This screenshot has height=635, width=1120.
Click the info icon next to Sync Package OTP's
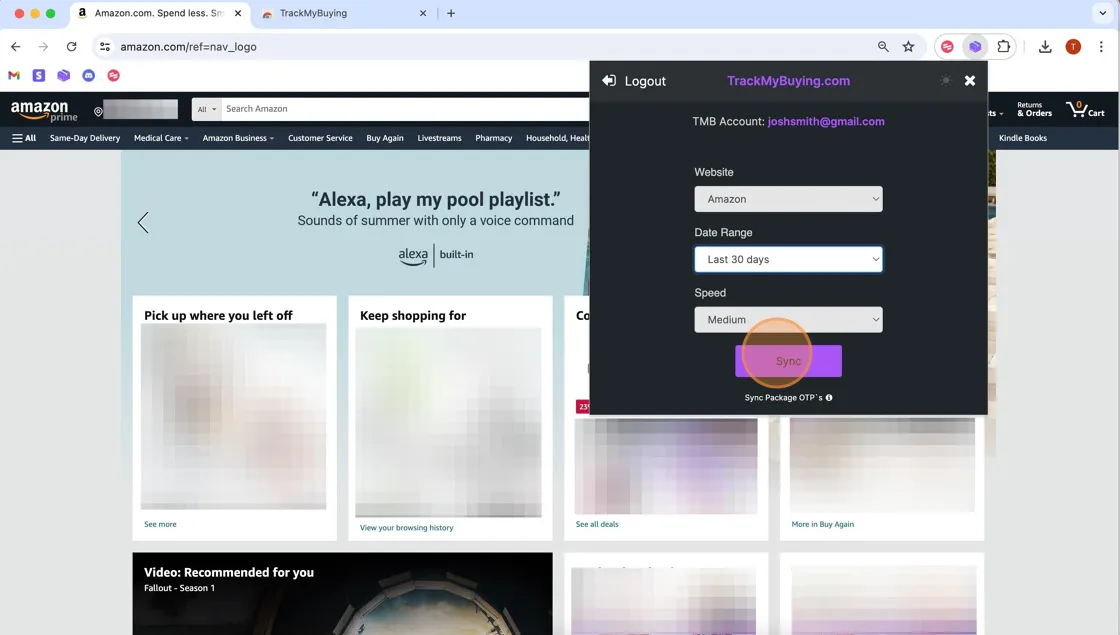tap(829, 398)
